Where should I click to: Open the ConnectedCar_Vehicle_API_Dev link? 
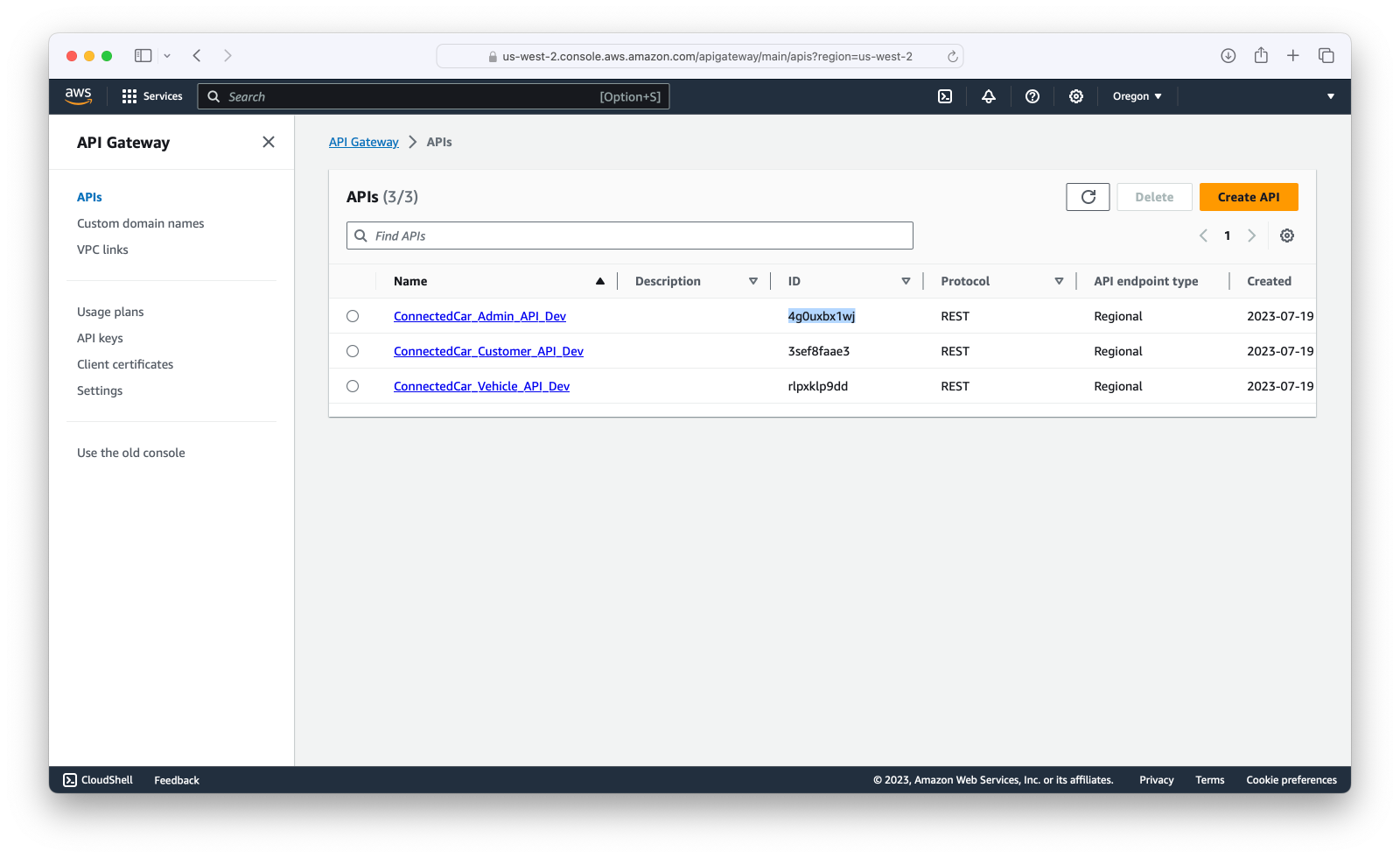pyautogui.click(x=481, y=386)
